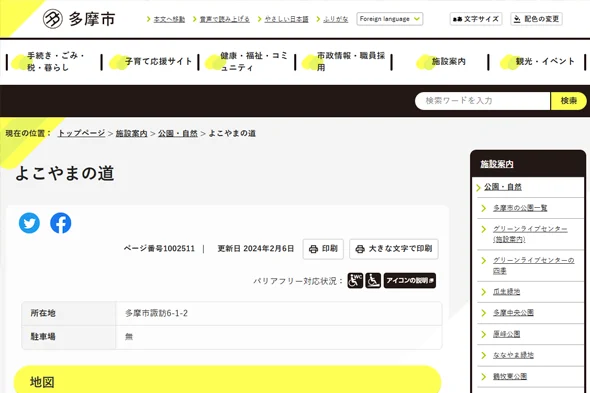Image resolution: width=590 pixels, height=393 pixels.
Task: Open 鶴牧東公園 sidebar link
Action: point(510,376)
